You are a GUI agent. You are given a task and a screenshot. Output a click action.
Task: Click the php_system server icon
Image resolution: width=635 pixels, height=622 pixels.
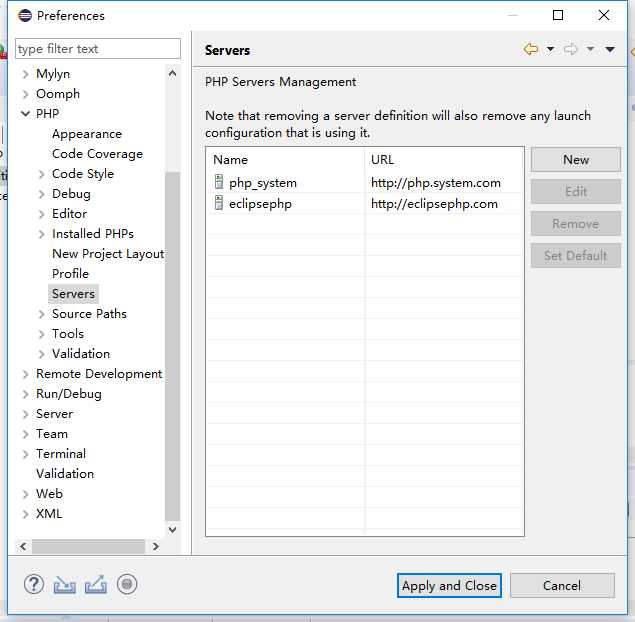pyautogui.click(x=219, y=182)
